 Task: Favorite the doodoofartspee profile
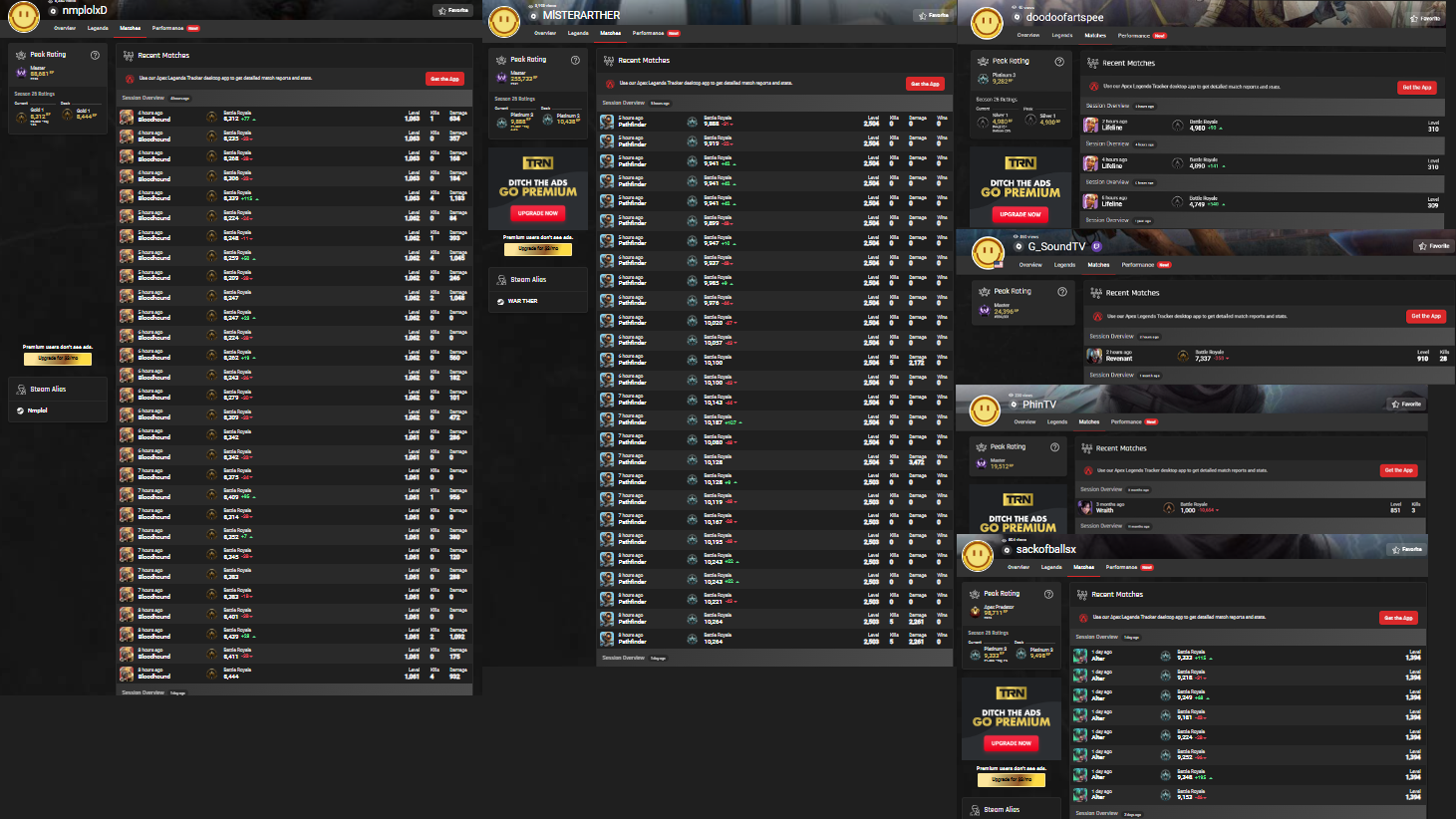(1425, 18)
